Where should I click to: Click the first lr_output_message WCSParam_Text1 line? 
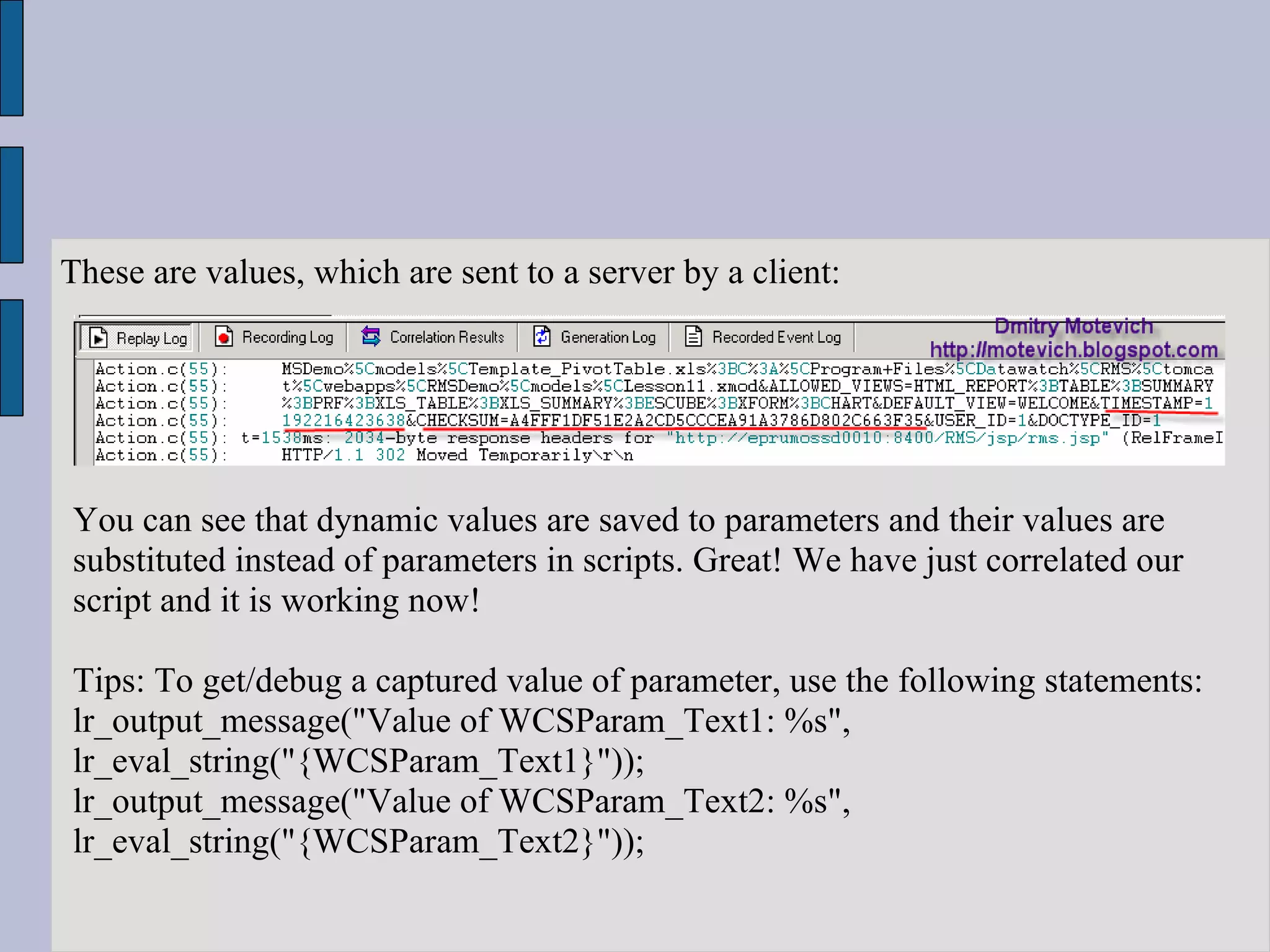461,721
